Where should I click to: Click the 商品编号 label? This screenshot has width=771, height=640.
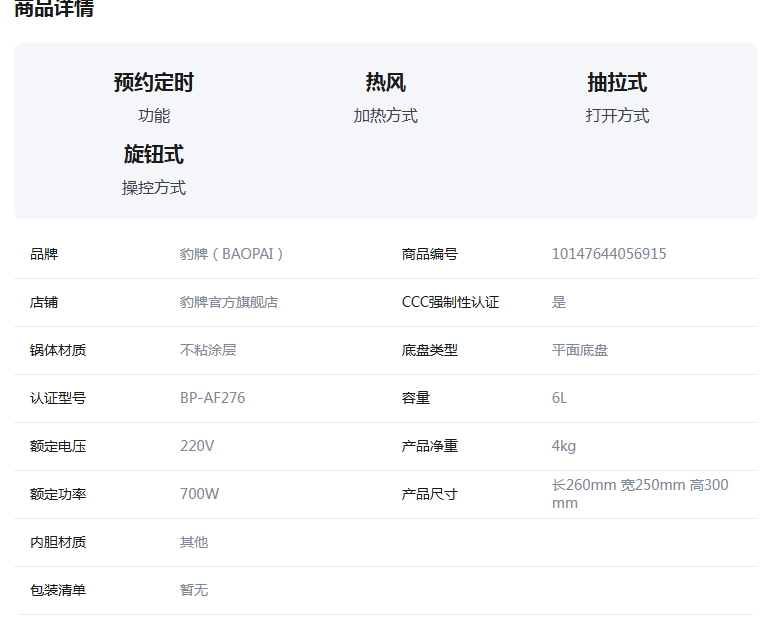point(430,254)
